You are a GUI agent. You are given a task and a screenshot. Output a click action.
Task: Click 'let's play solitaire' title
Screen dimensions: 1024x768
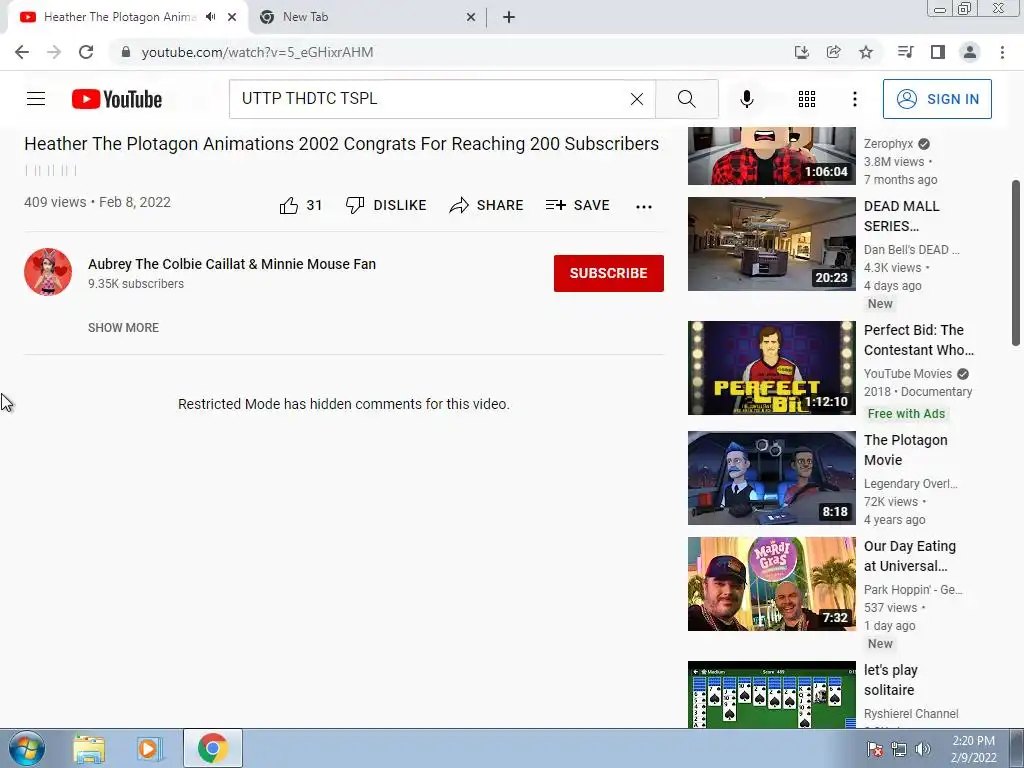pos(891,680)
